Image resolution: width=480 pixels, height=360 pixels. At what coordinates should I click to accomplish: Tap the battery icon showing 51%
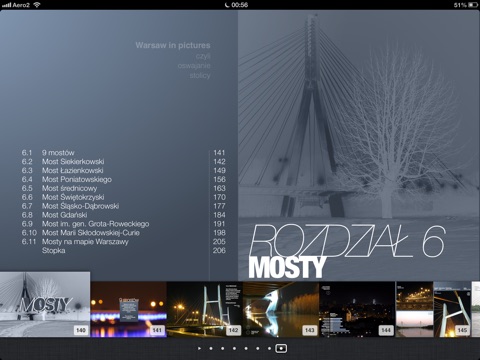pyautogui.click(x=473, y=5)
